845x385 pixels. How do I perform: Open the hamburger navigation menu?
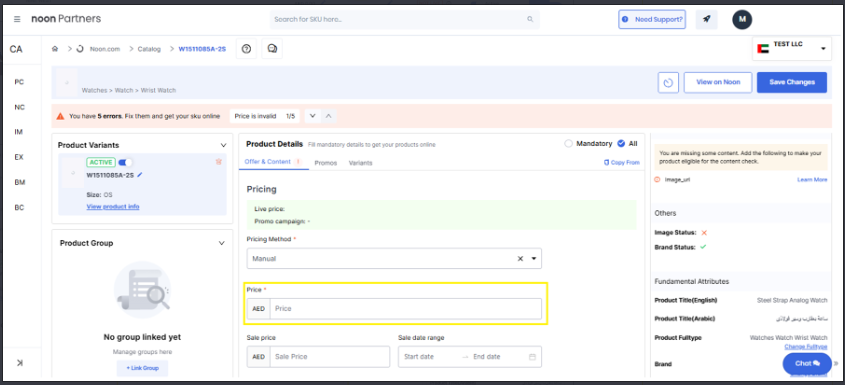(x=17, y=19)
